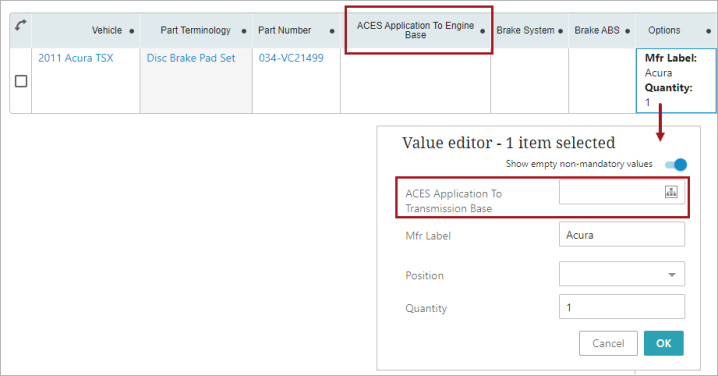Click the dot beside ACES Application To Engine Base
Image resolution: width=718 pixels, height=376 pixels.
pos(482,31)
